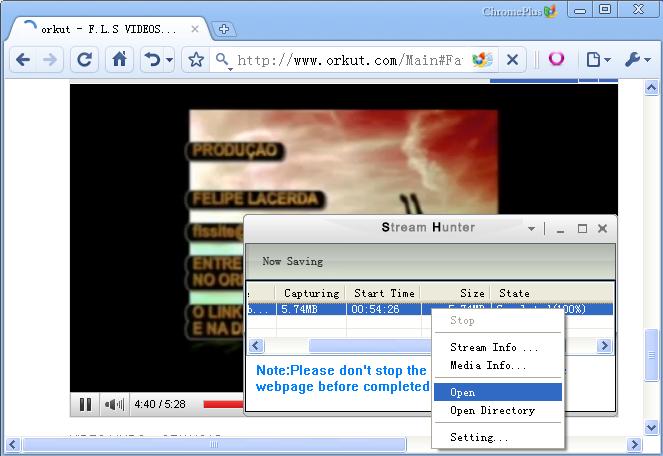Image resolution: width=663 pixels, height=456 pixels.
Task: Minimize the Stream Hunter window
Action: coord(560,229)
